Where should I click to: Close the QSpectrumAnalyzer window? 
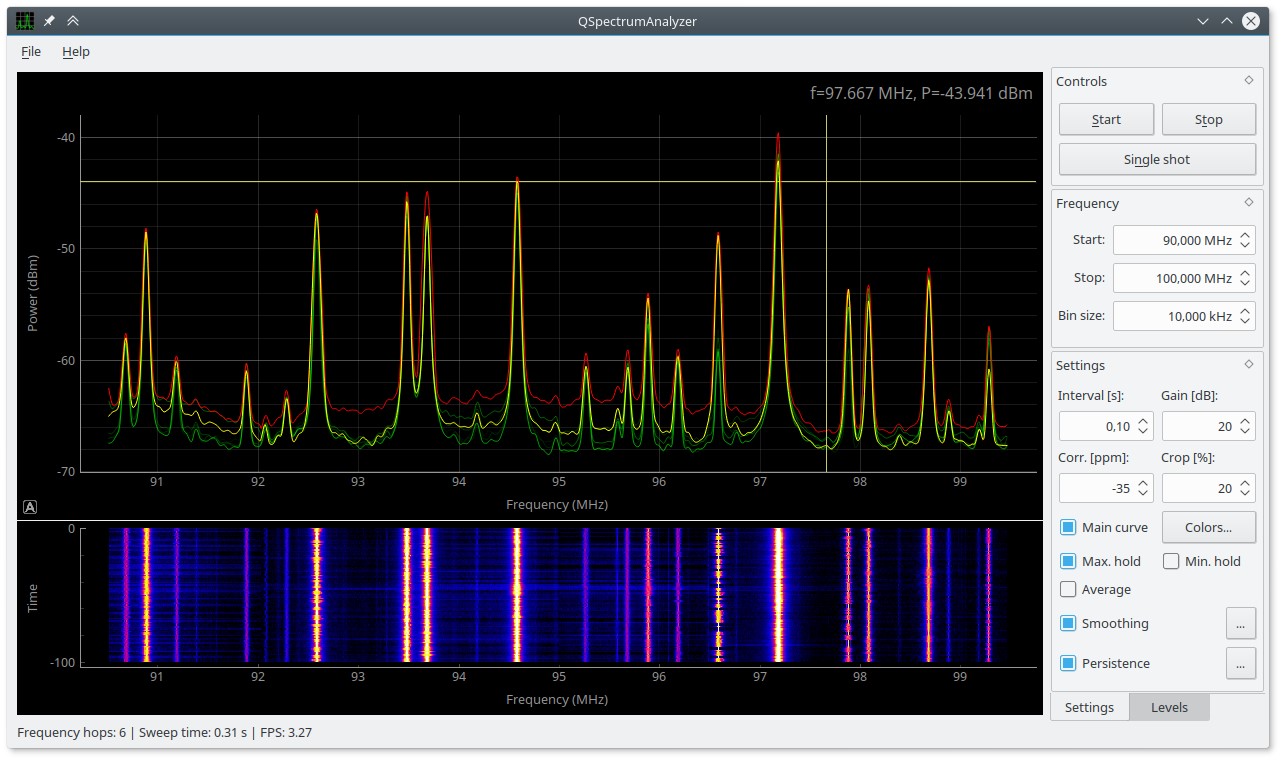[1251, 21]
